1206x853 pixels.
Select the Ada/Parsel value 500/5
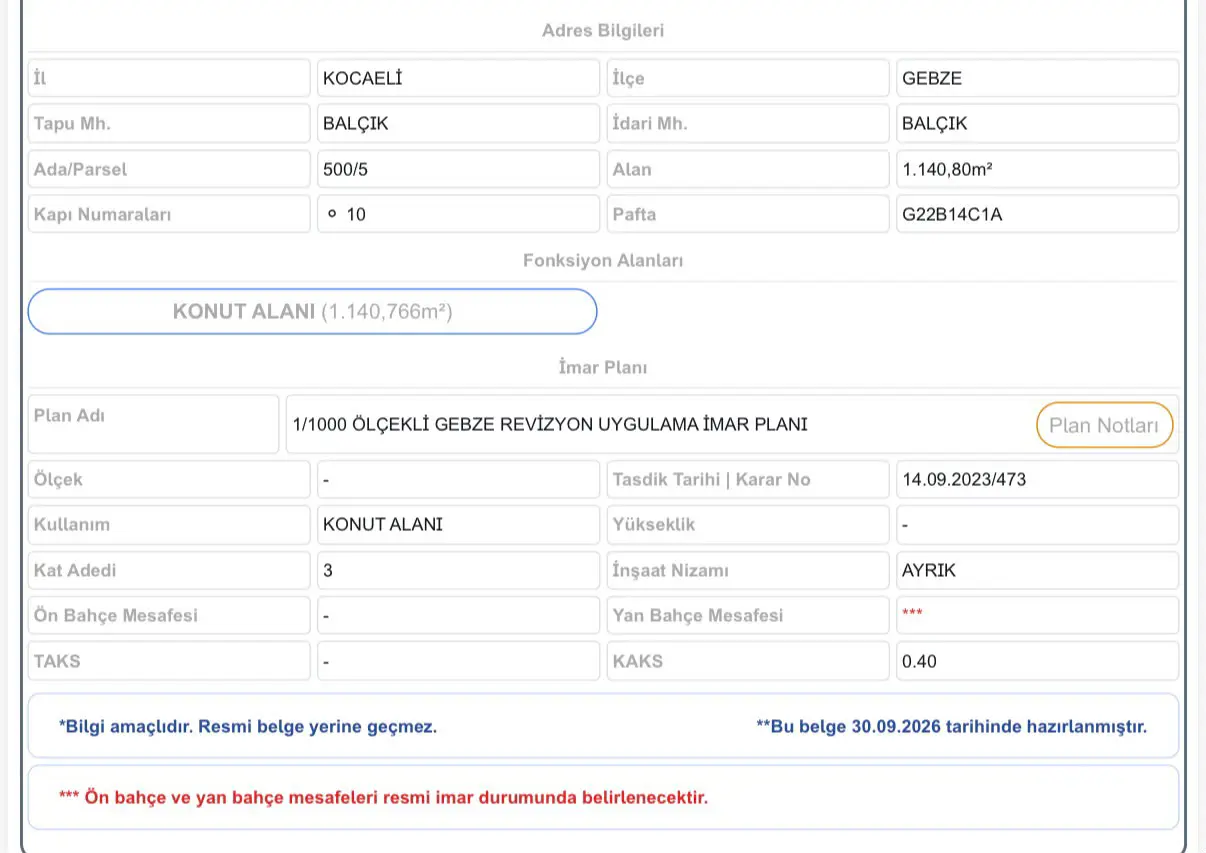[x=346, y=170]
